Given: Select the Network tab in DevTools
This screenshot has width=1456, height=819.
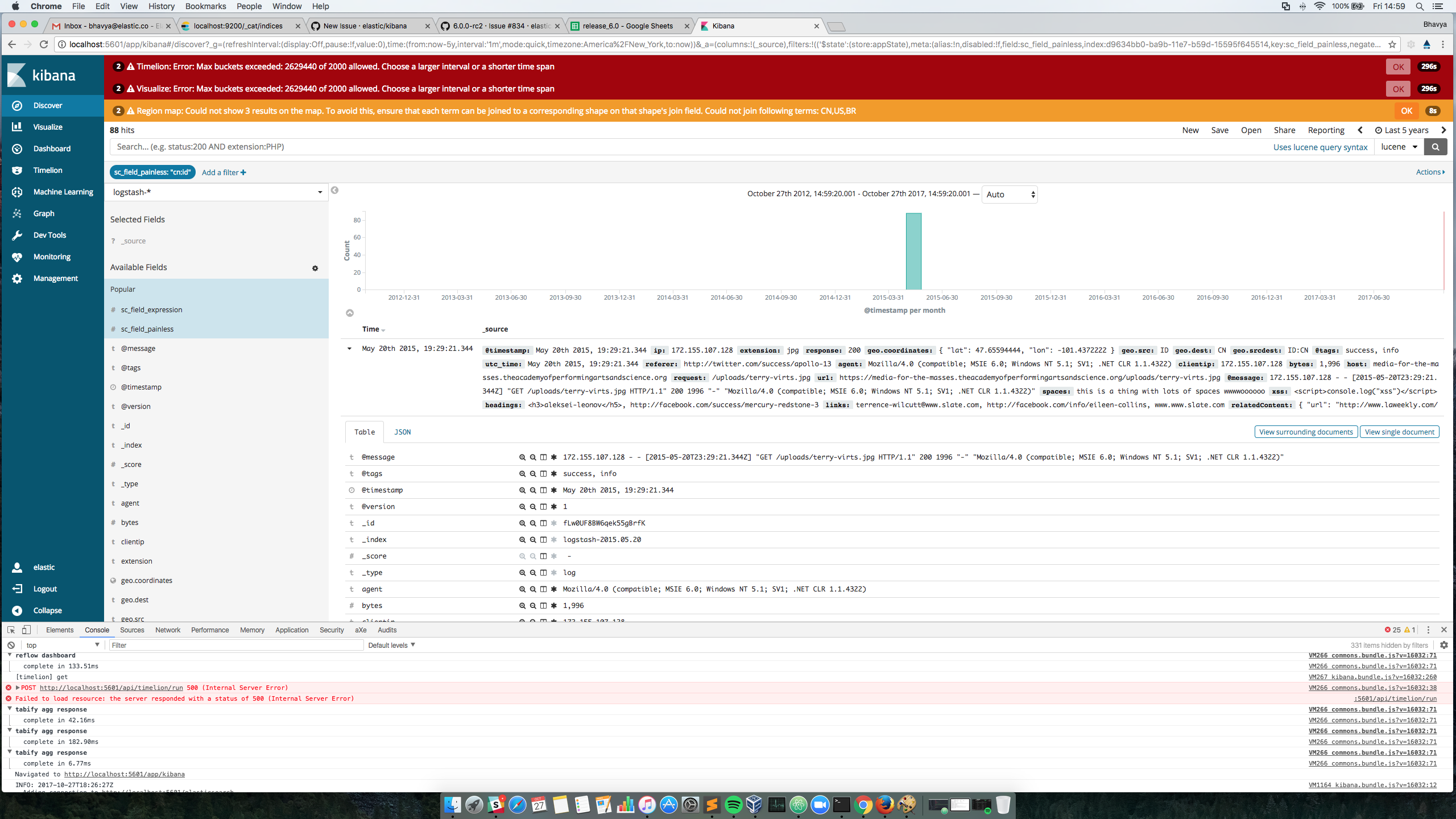Looking at the screenshot, I should [167, 630].
